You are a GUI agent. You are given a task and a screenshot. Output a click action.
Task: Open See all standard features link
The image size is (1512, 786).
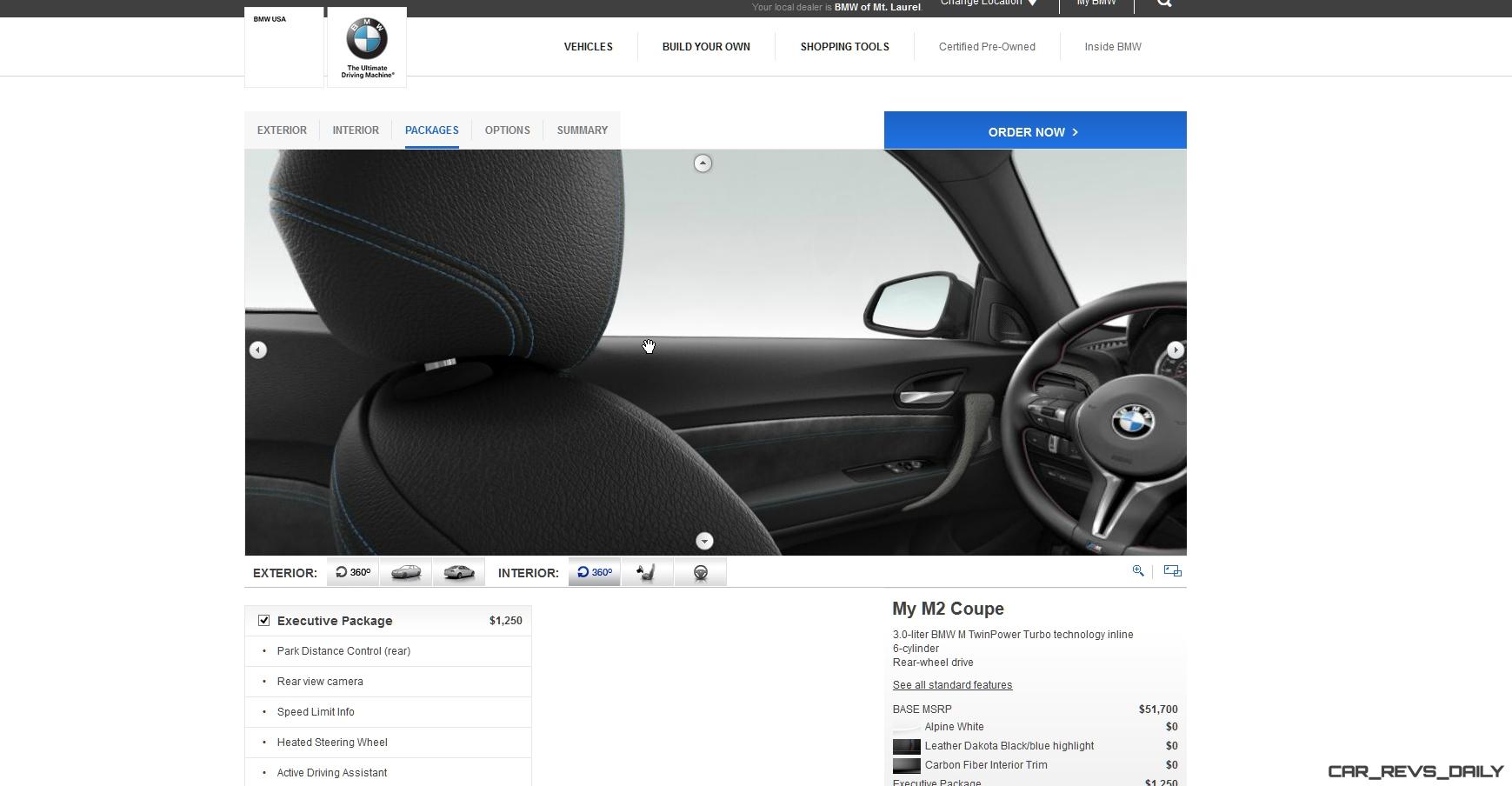point(952,685)
